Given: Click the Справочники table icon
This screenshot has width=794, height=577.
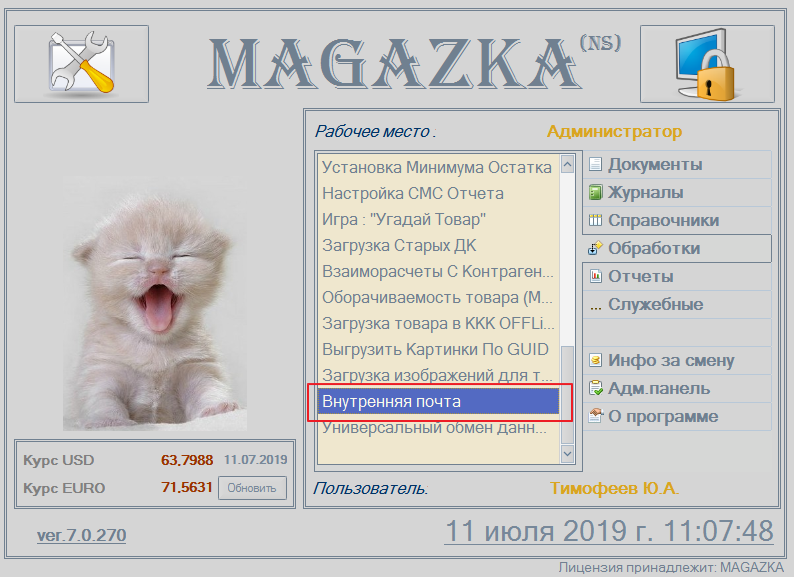Looking at the screenshot, I should pyautogui.click(x=596, y=220).
